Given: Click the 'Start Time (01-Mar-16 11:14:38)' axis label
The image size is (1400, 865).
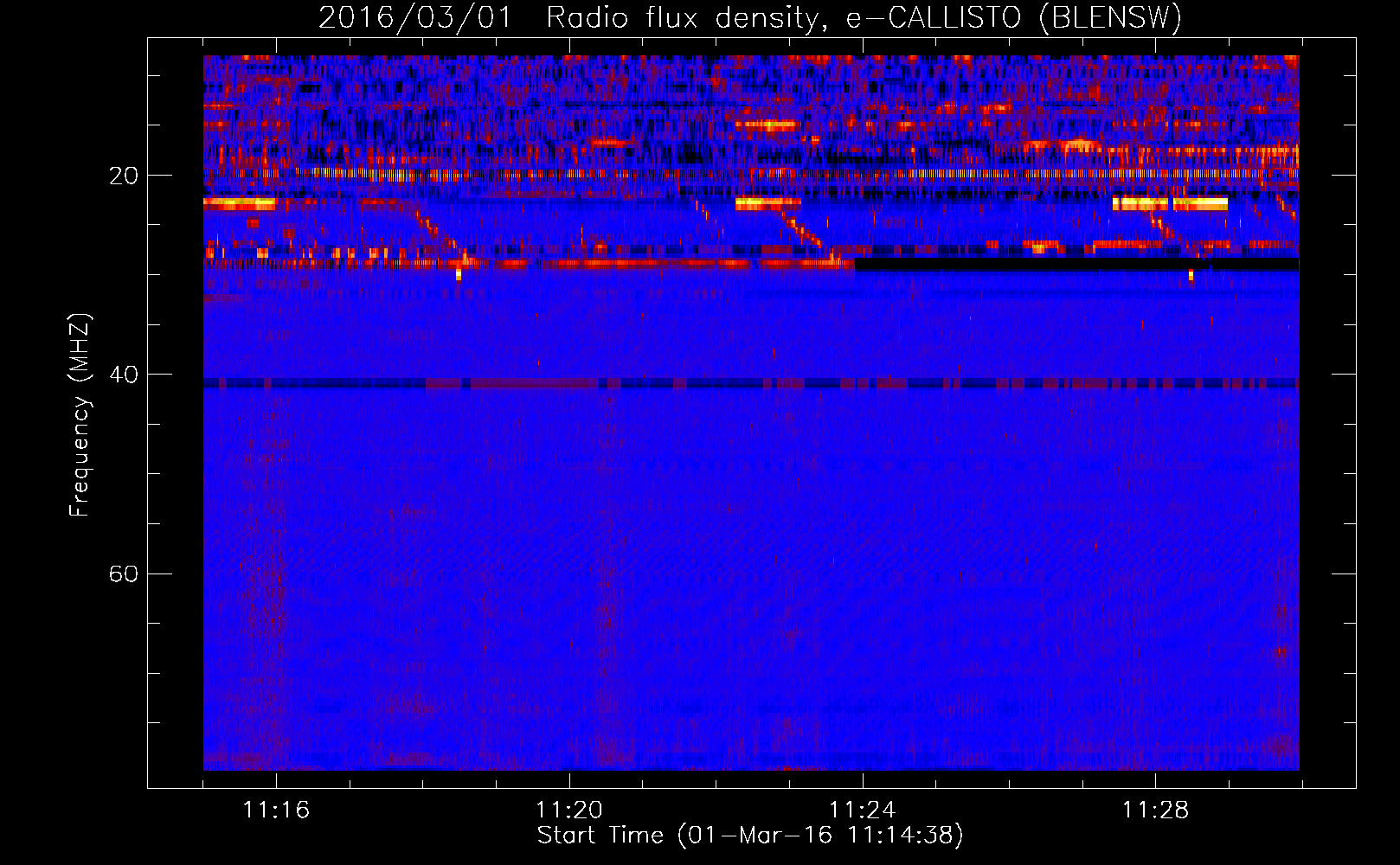Looking at the screenshot, I should (750, 836).
